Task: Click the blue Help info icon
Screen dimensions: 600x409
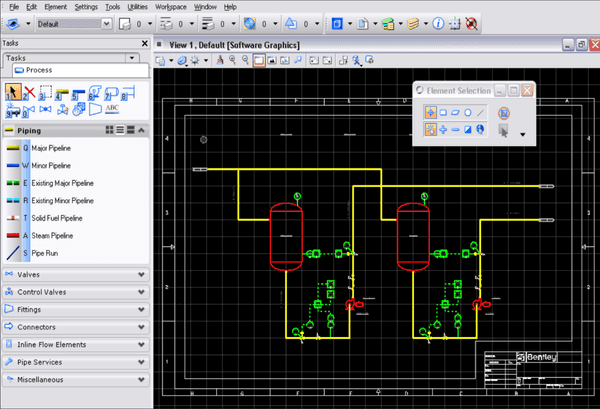Action: pyautogui.click(x=438, y=22)
